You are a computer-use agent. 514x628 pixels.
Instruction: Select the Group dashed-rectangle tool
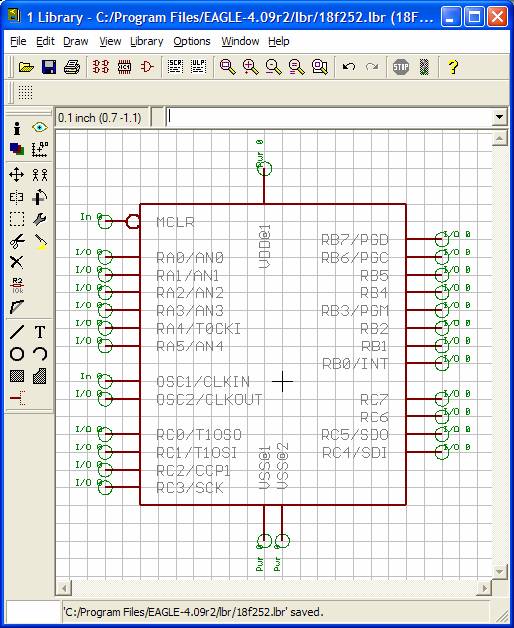[17, 219]
